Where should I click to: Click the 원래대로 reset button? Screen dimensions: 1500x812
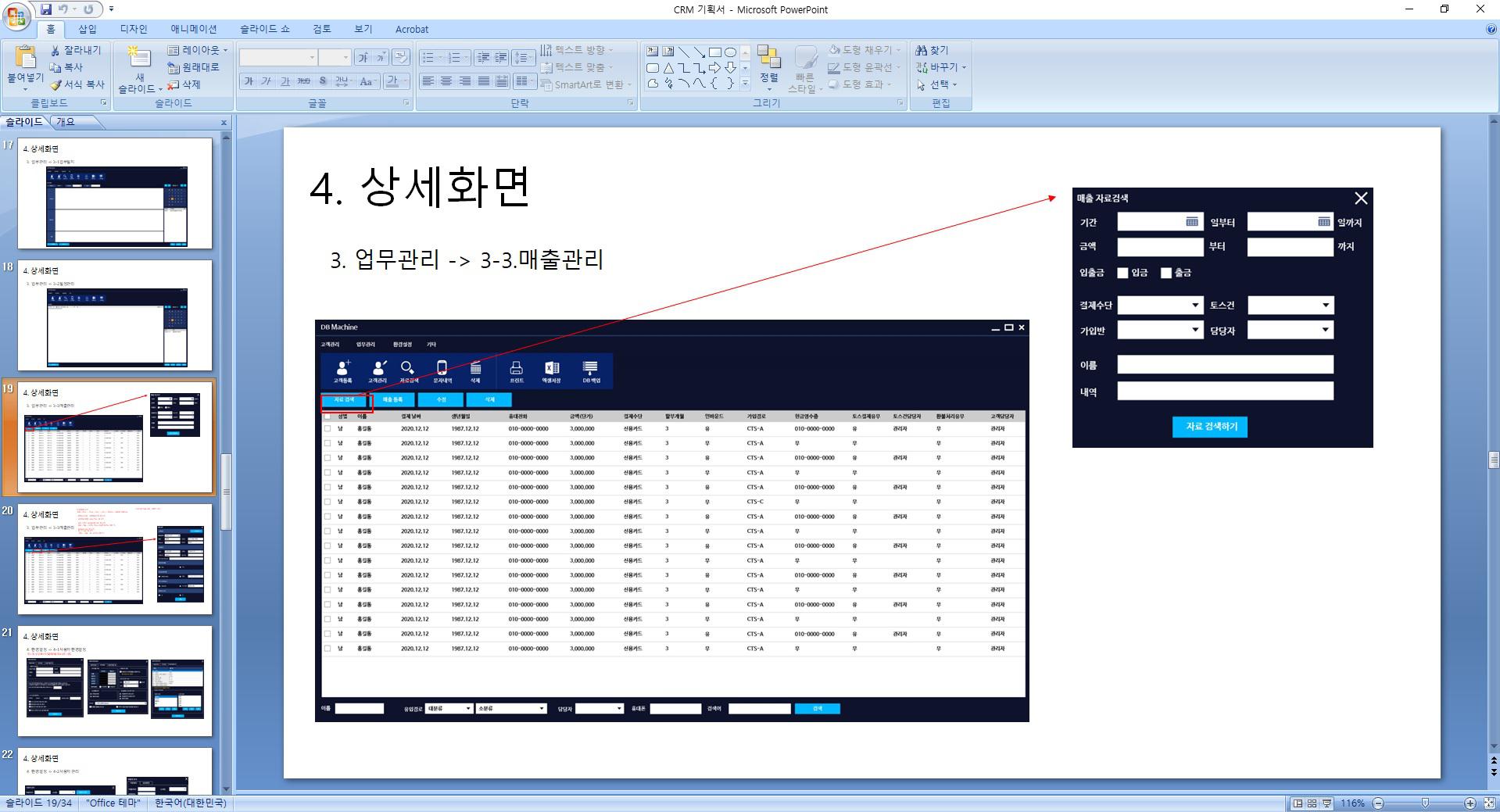click(x=194, y=67)
